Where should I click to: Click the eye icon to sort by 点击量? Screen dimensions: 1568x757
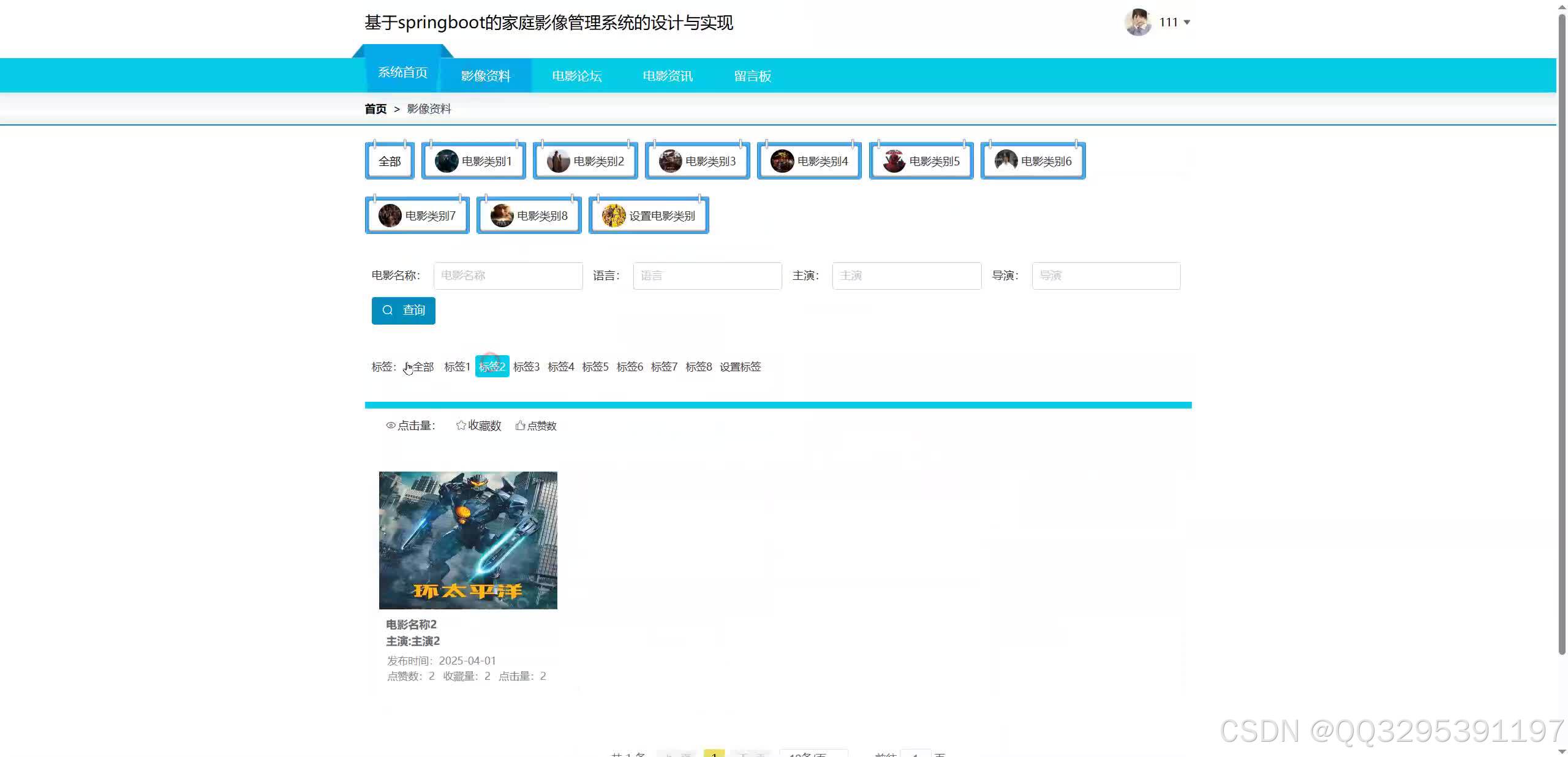391,425
